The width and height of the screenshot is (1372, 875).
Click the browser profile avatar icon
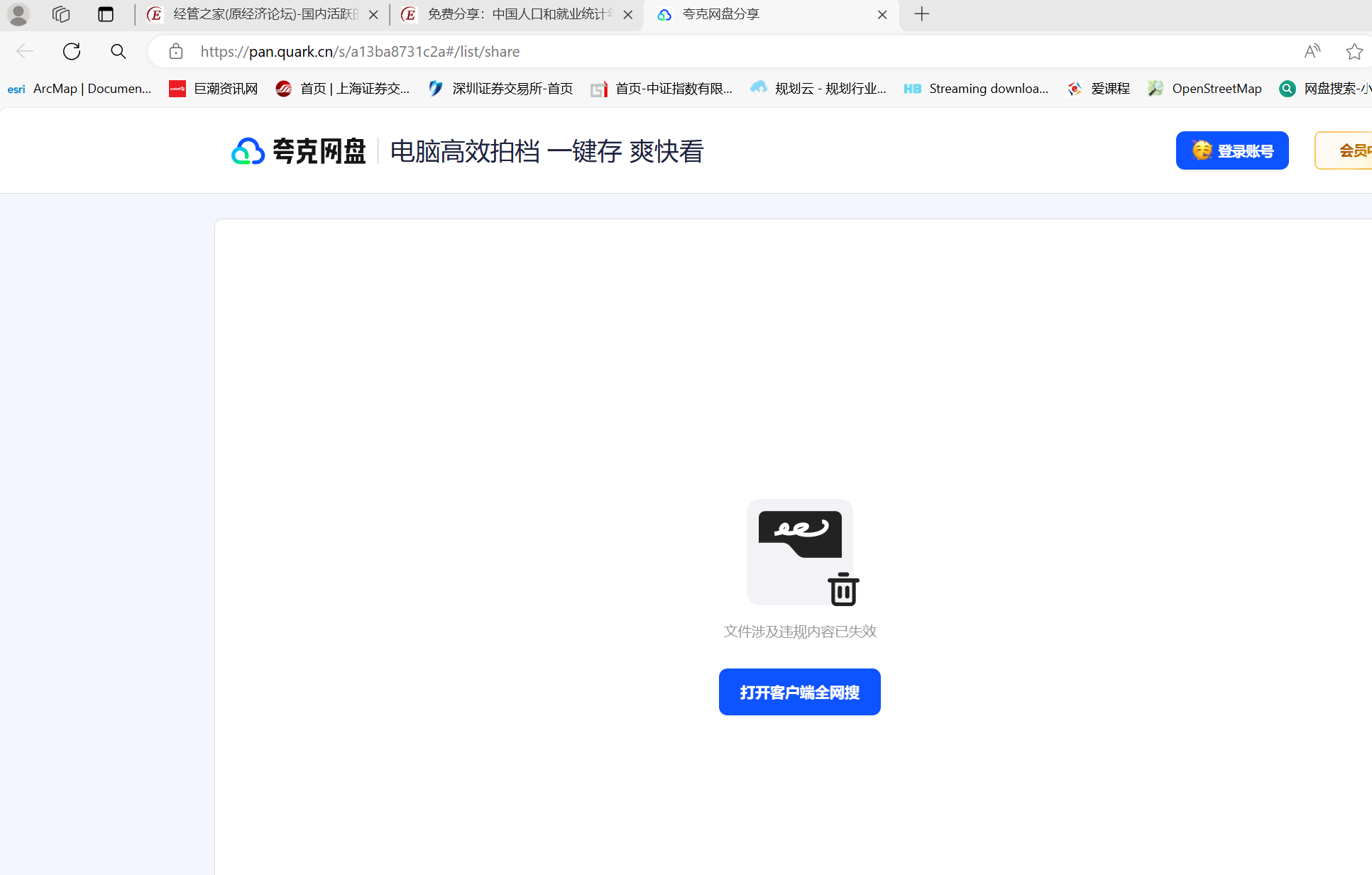pos(18,14)
